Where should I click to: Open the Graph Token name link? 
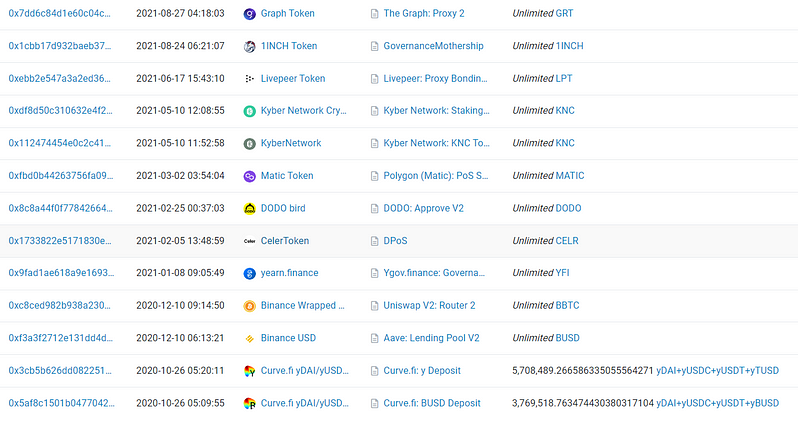point(288,13)
